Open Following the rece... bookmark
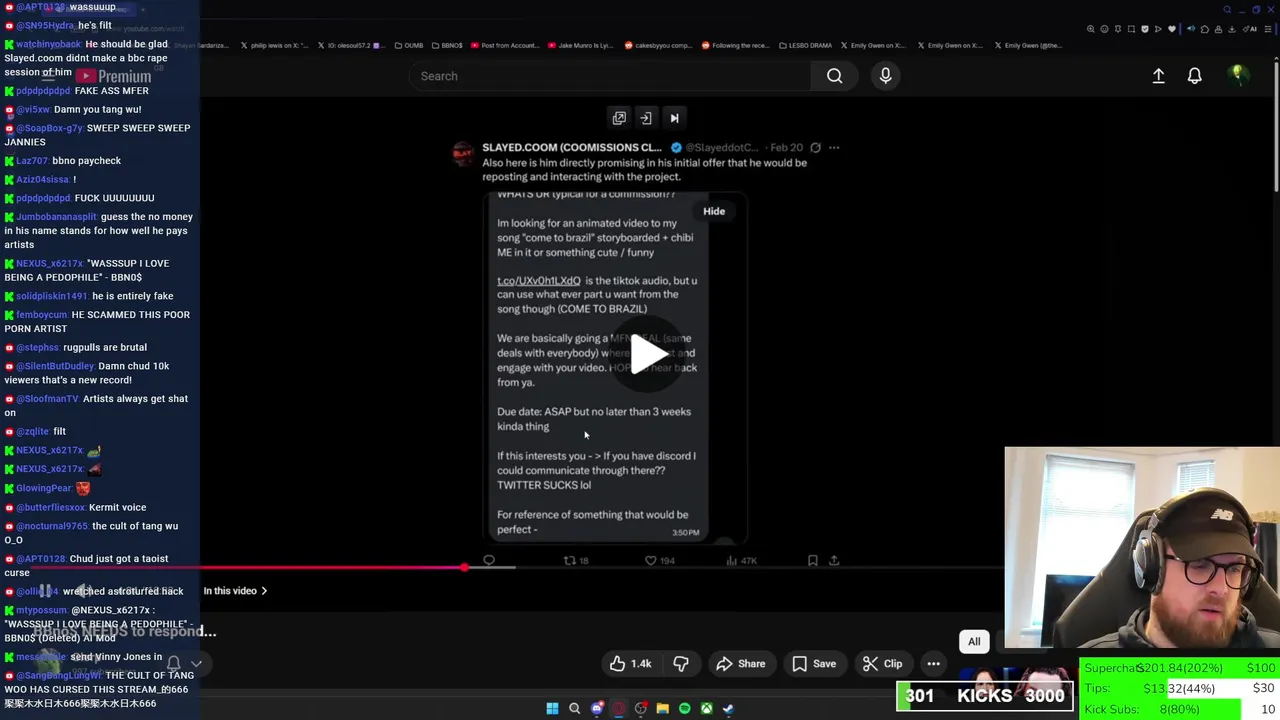Screen dimensions: 1280x720 pos(736,45)
